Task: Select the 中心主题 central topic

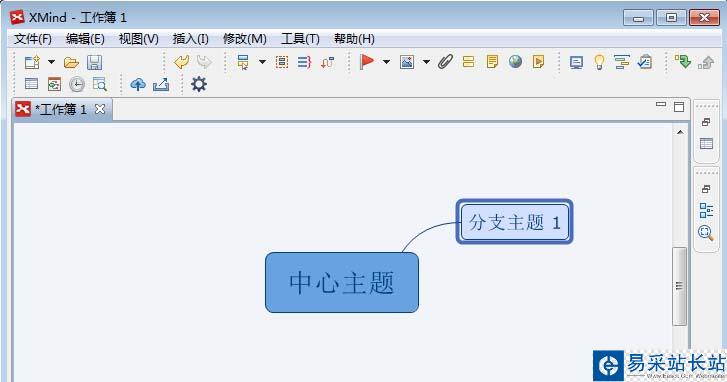Action: (x=342, y=282)
